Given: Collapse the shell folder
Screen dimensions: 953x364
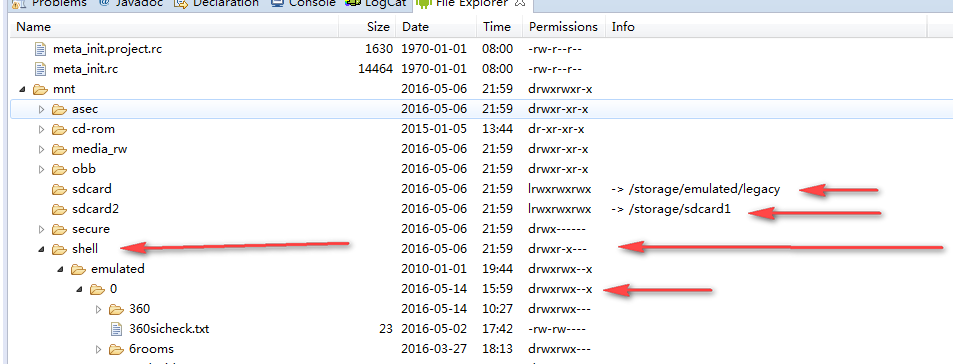Looking at the screenshot, I should 41,249.
